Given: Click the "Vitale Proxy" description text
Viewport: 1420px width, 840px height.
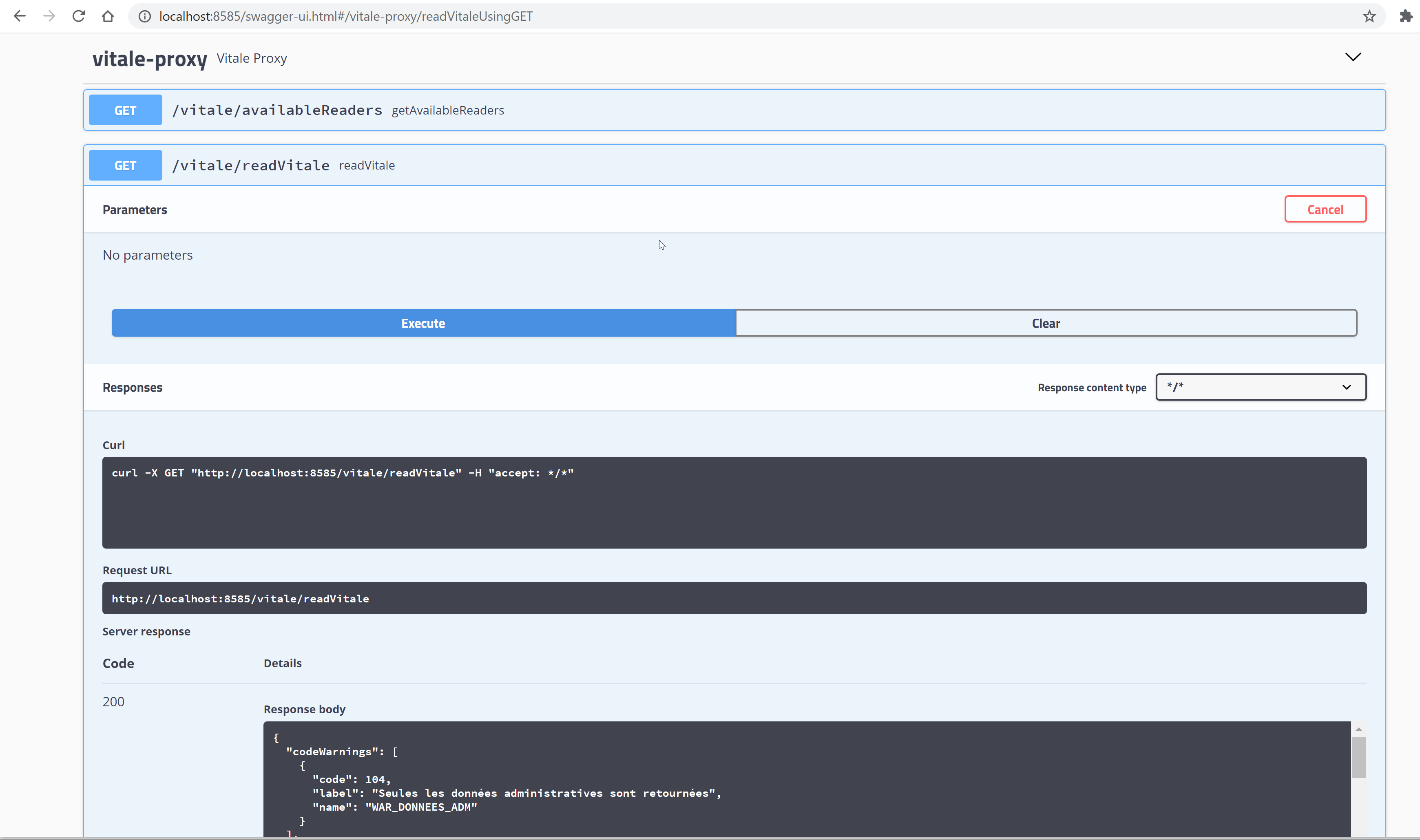Looking at the screenshot, I should tap(252, 58).
